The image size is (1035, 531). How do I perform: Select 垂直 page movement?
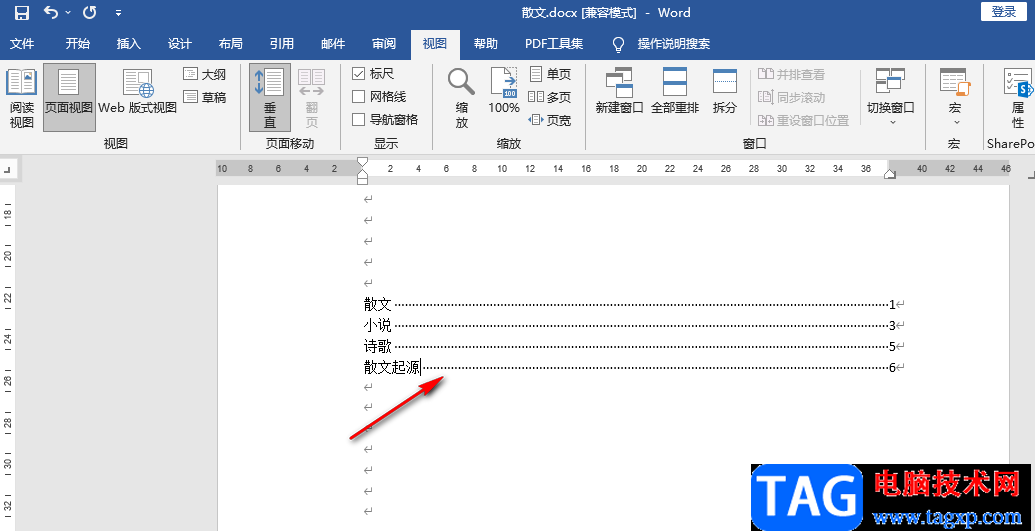[x=270, y=98]
